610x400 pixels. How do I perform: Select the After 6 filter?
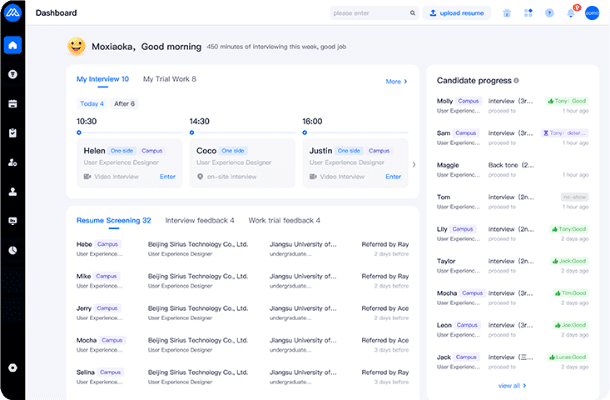[124, 103]
